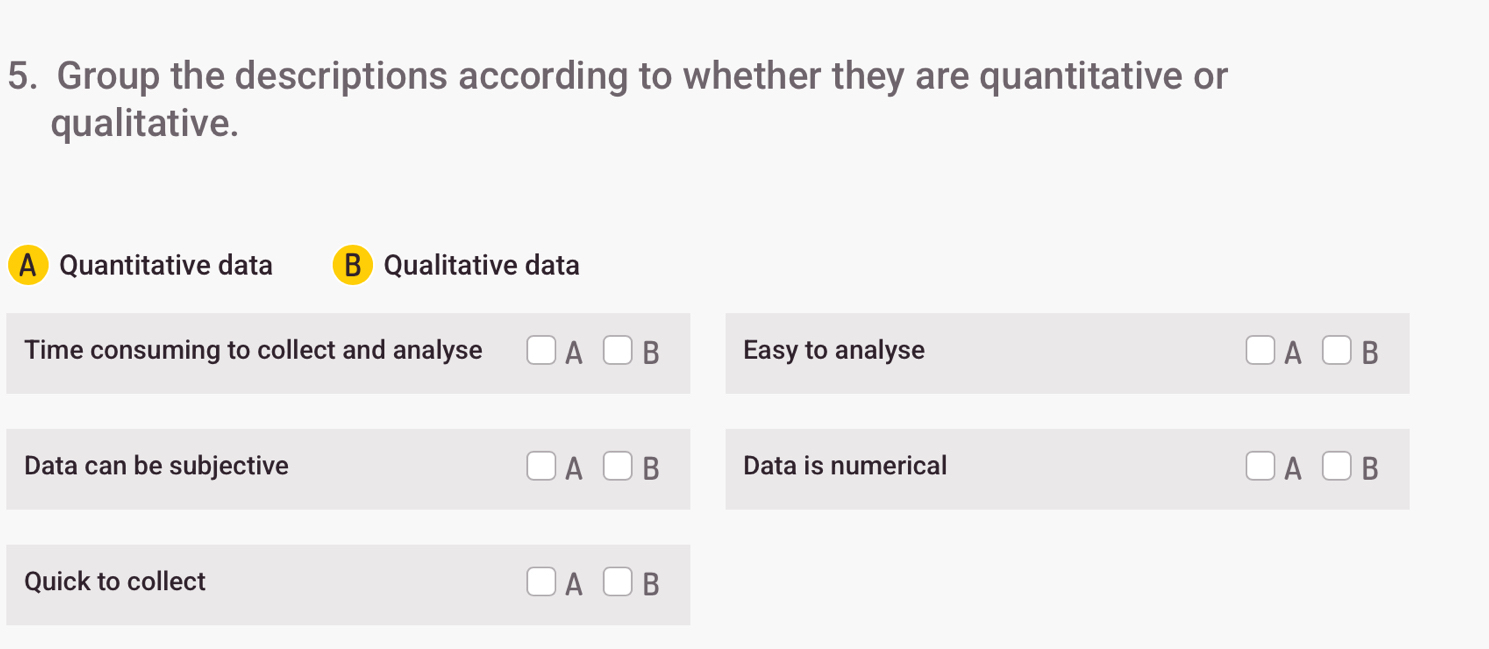Tick B checkbox for Data is numerical
Viewport: 1489px width, 649px height.
click(1337, 467)
